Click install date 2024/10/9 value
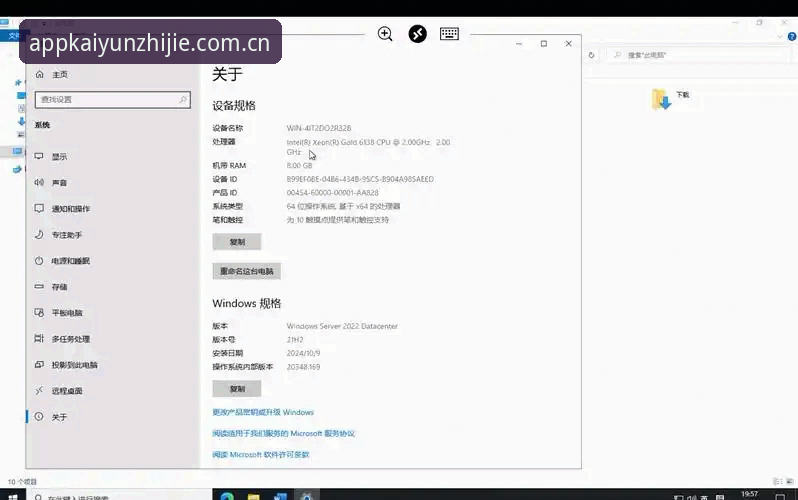The image size is (798, 500). 303,353
